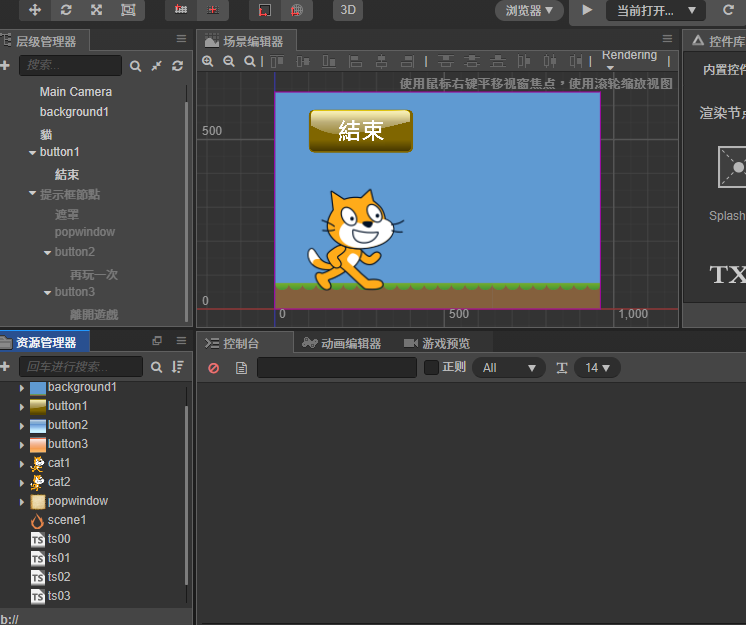Pop out the assets panel window
Image resolution: width=746 pixels, height=625 pixels.
point(157,341)
